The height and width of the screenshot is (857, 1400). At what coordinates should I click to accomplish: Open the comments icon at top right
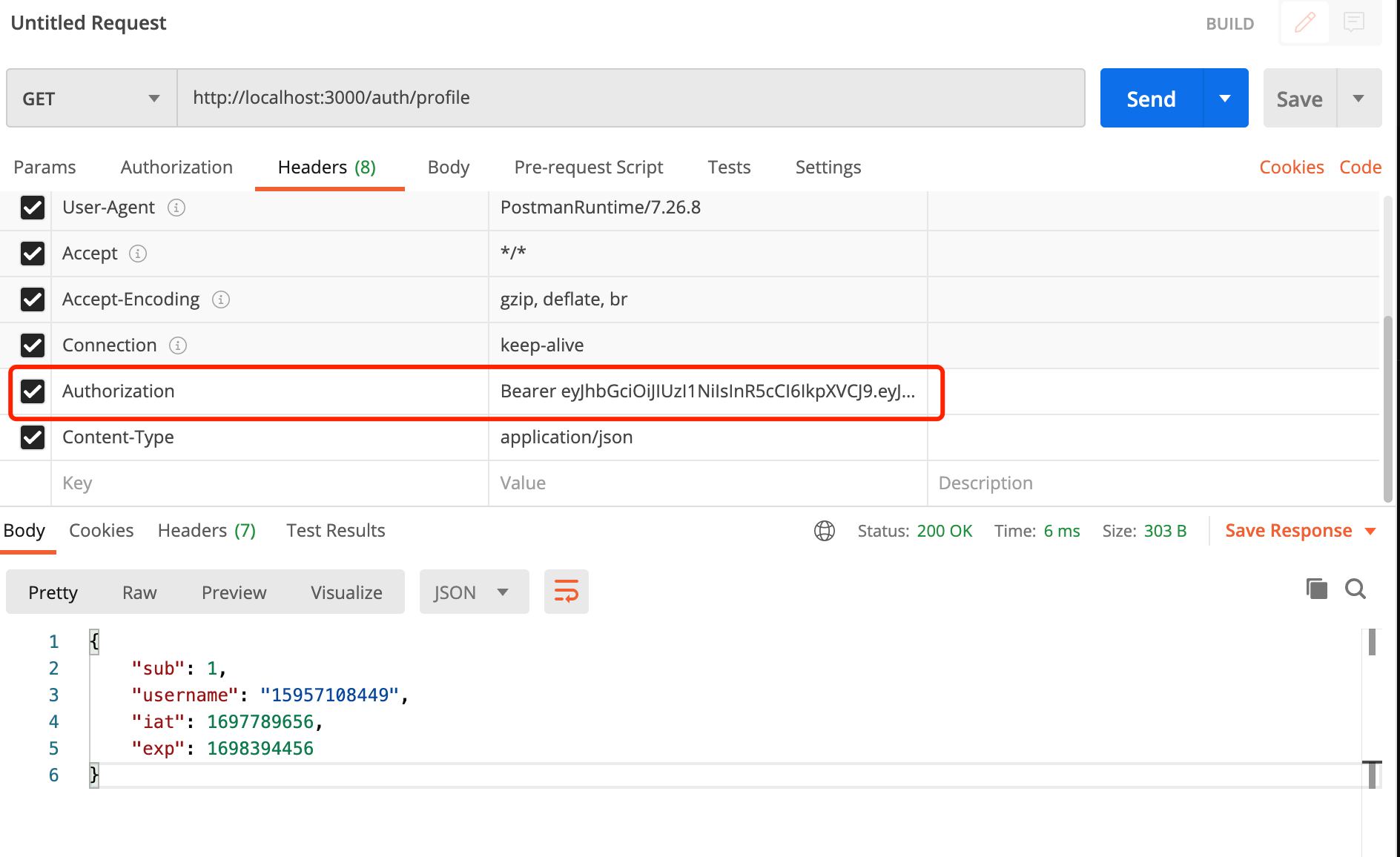coord(1354,22)
